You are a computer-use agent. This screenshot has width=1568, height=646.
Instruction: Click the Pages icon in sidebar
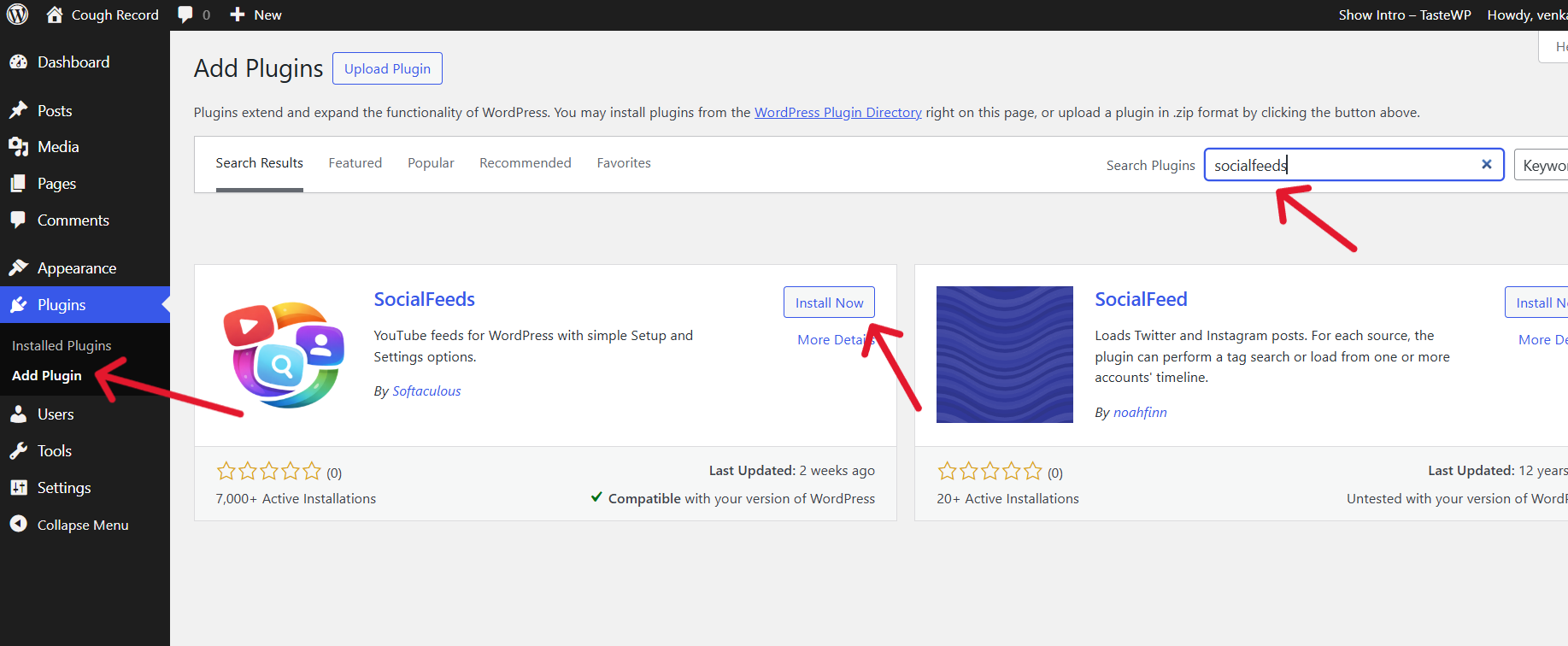tap(18, 184)
